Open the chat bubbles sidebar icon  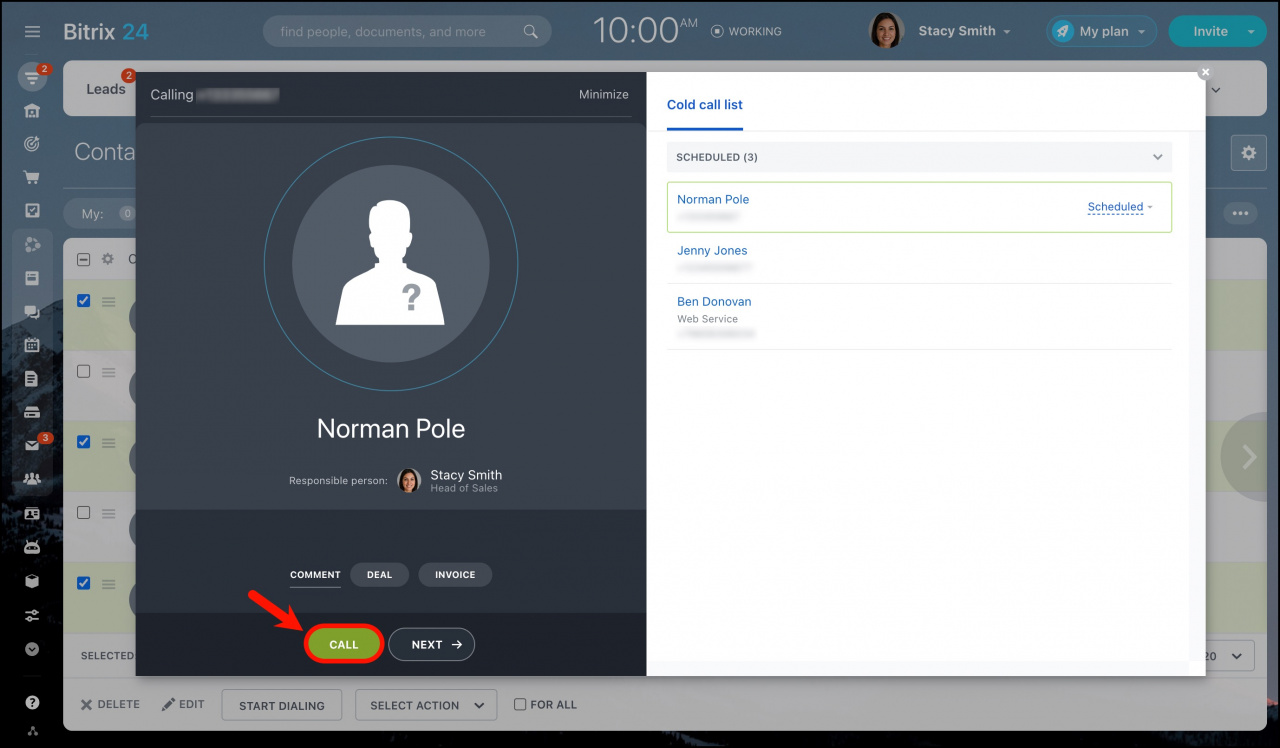32,312
